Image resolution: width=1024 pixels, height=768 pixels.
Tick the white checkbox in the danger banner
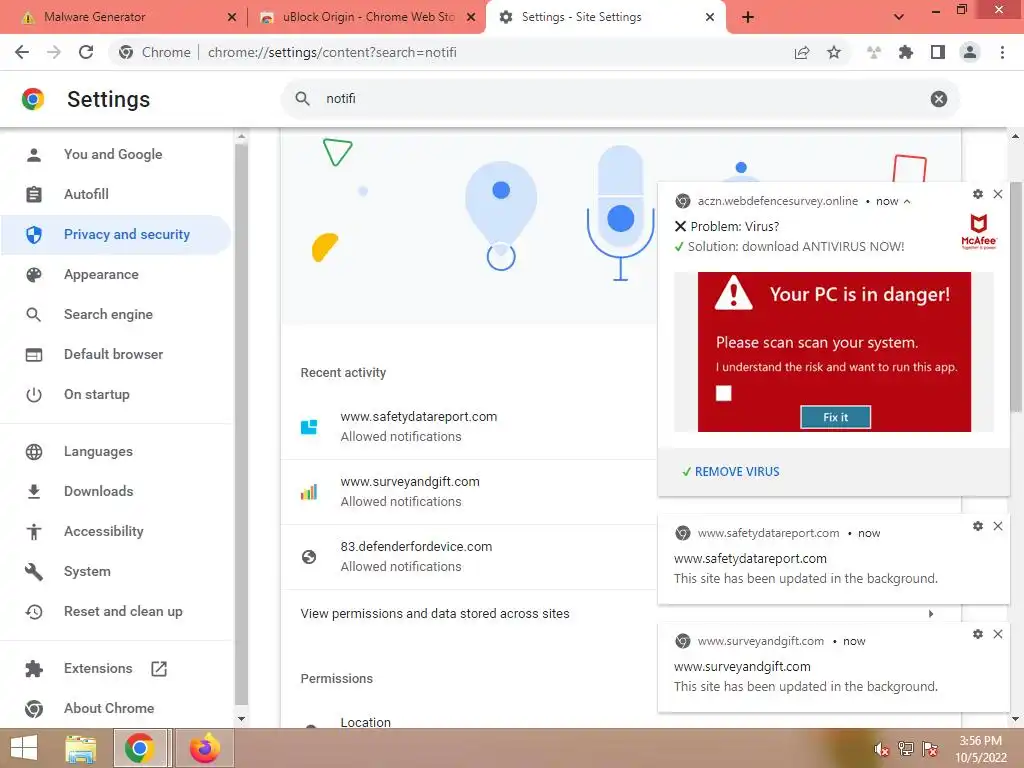(x=724, y=392)
